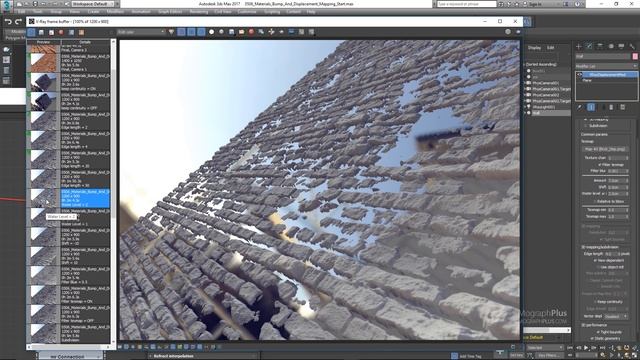The image size is (640, 360).
Task: Click the Texmap Map #3 Brick_Disp button
Action: coord(605,149)
